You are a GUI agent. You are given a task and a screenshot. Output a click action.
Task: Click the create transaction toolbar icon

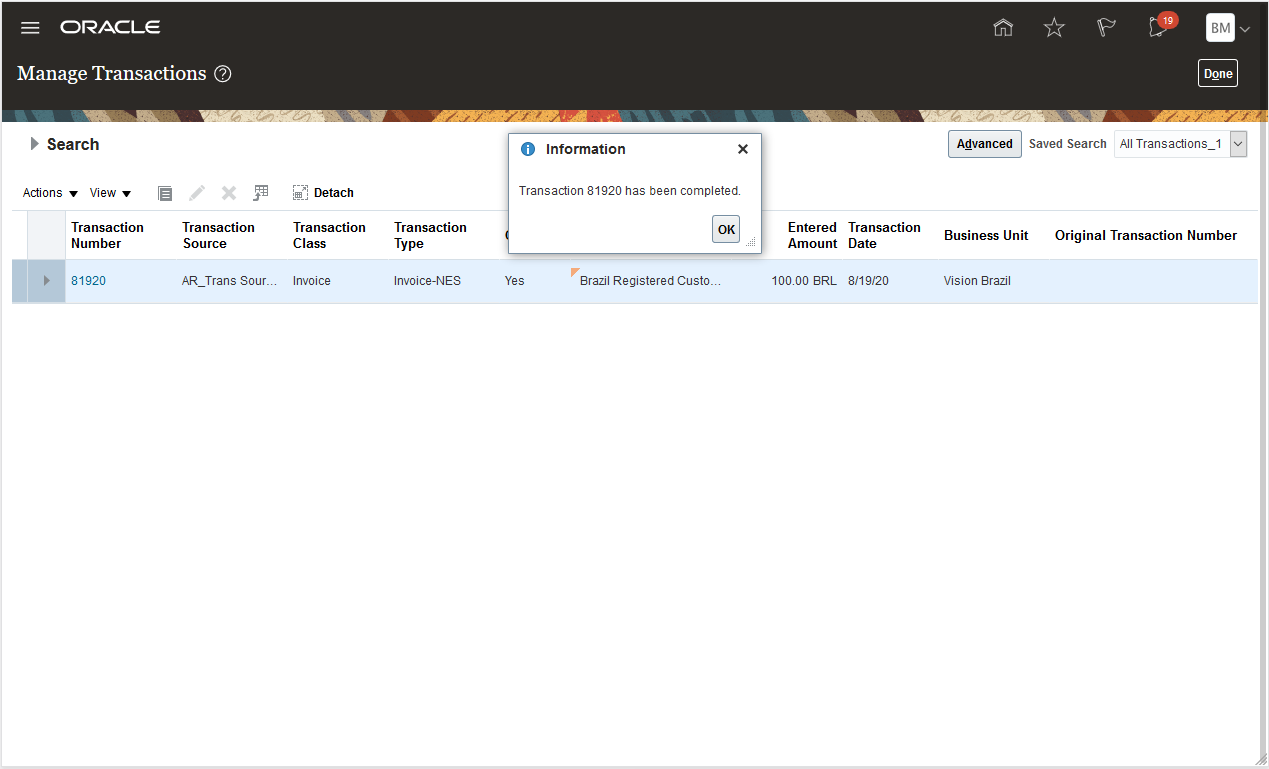coord(165,193)
